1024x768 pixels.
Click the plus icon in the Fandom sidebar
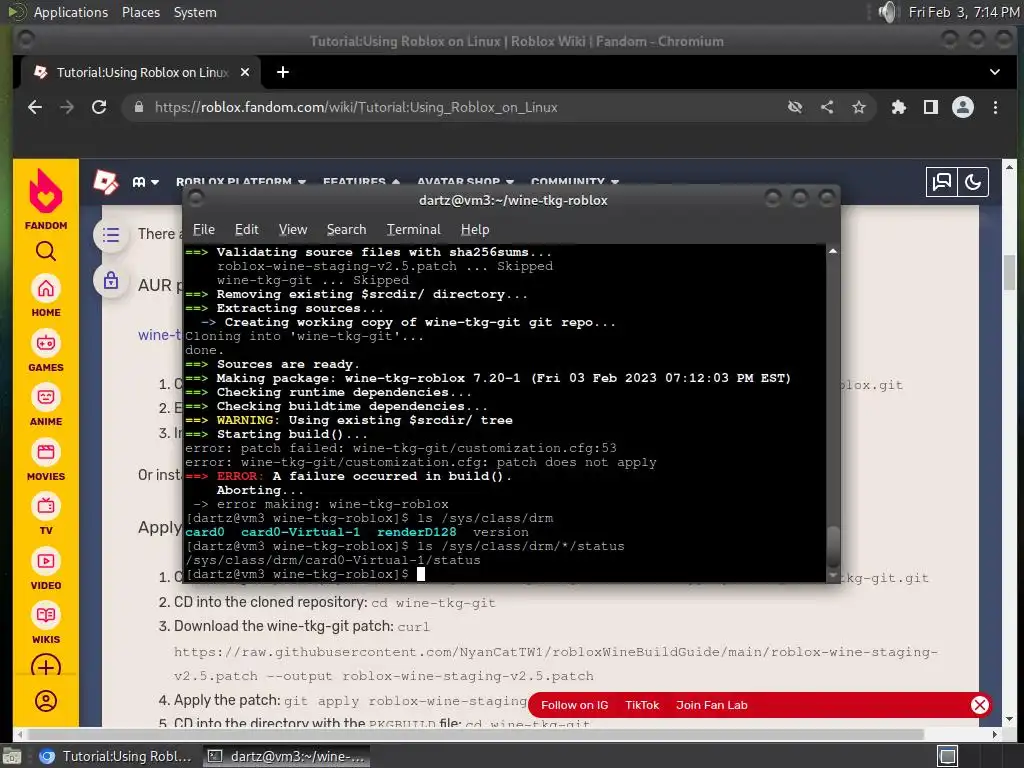[46, 666]
